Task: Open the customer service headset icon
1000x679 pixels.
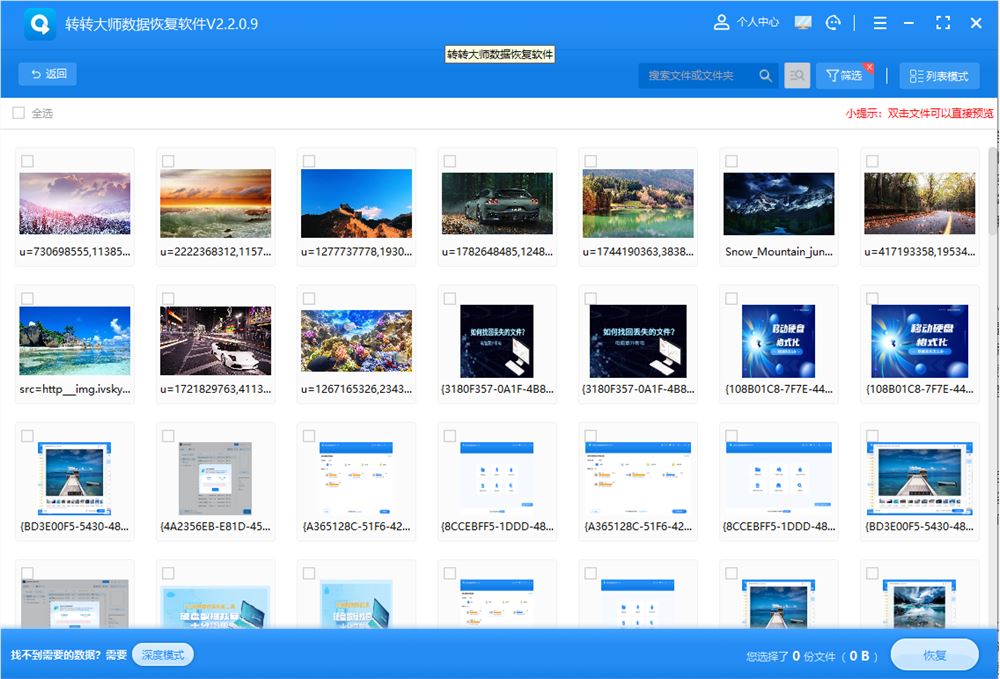Action: coord(833,23)
